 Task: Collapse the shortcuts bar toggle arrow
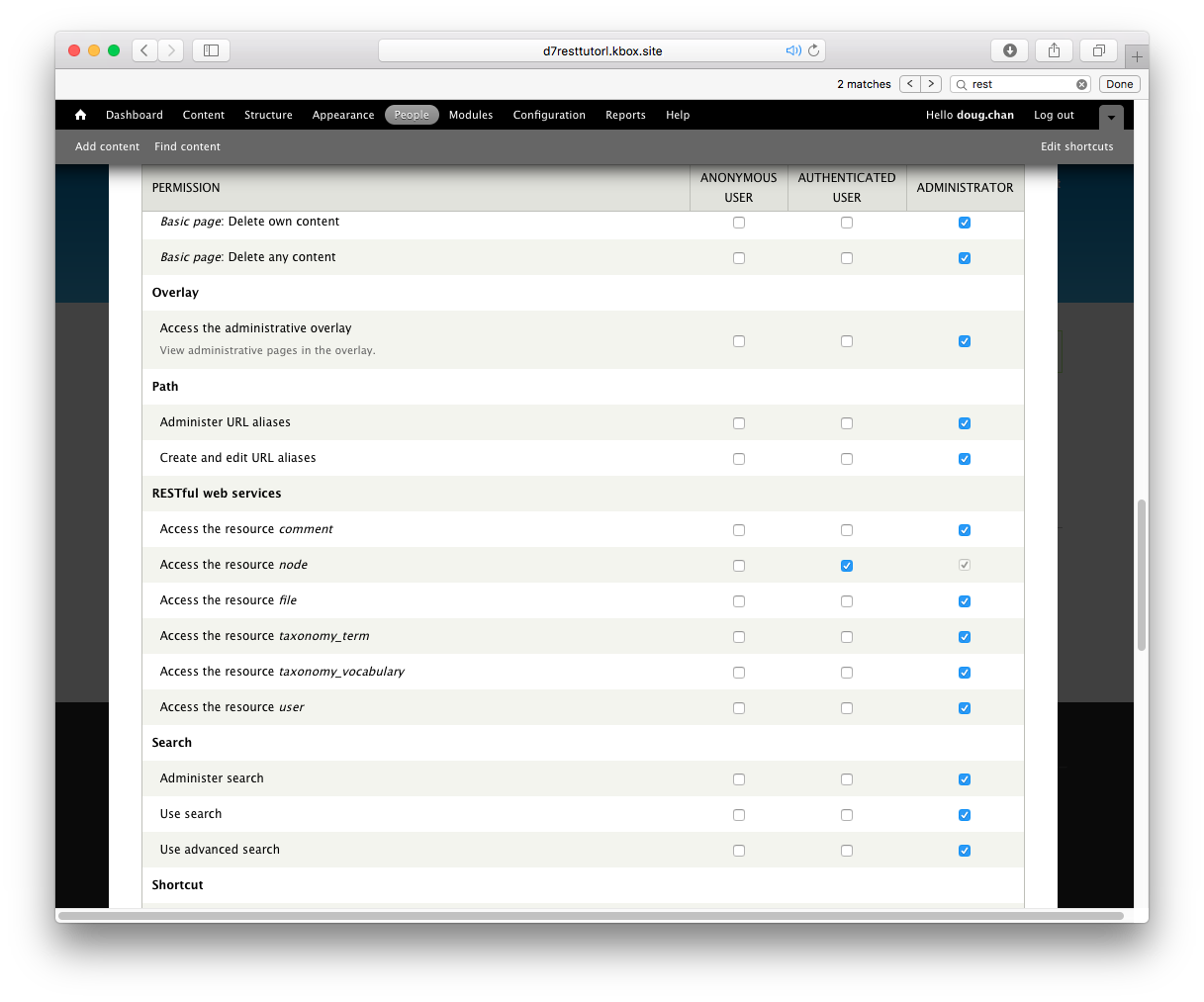[x=1111, y=117]
